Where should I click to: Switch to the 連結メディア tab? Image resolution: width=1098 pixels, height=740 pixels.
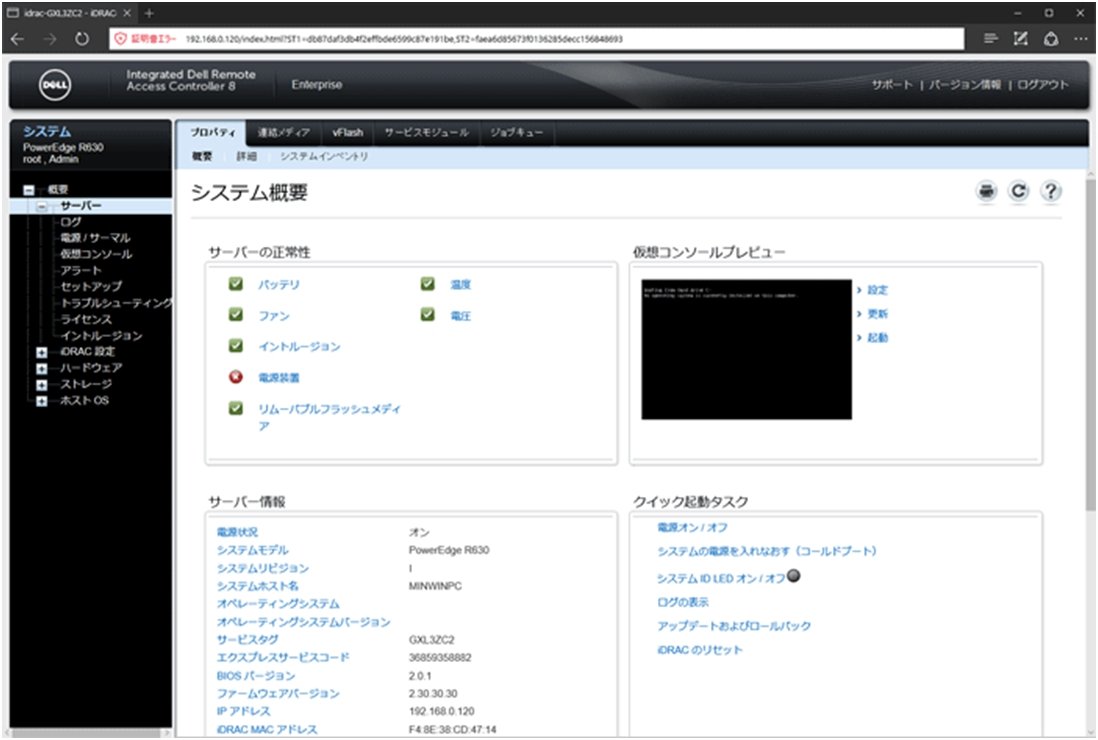283,132
